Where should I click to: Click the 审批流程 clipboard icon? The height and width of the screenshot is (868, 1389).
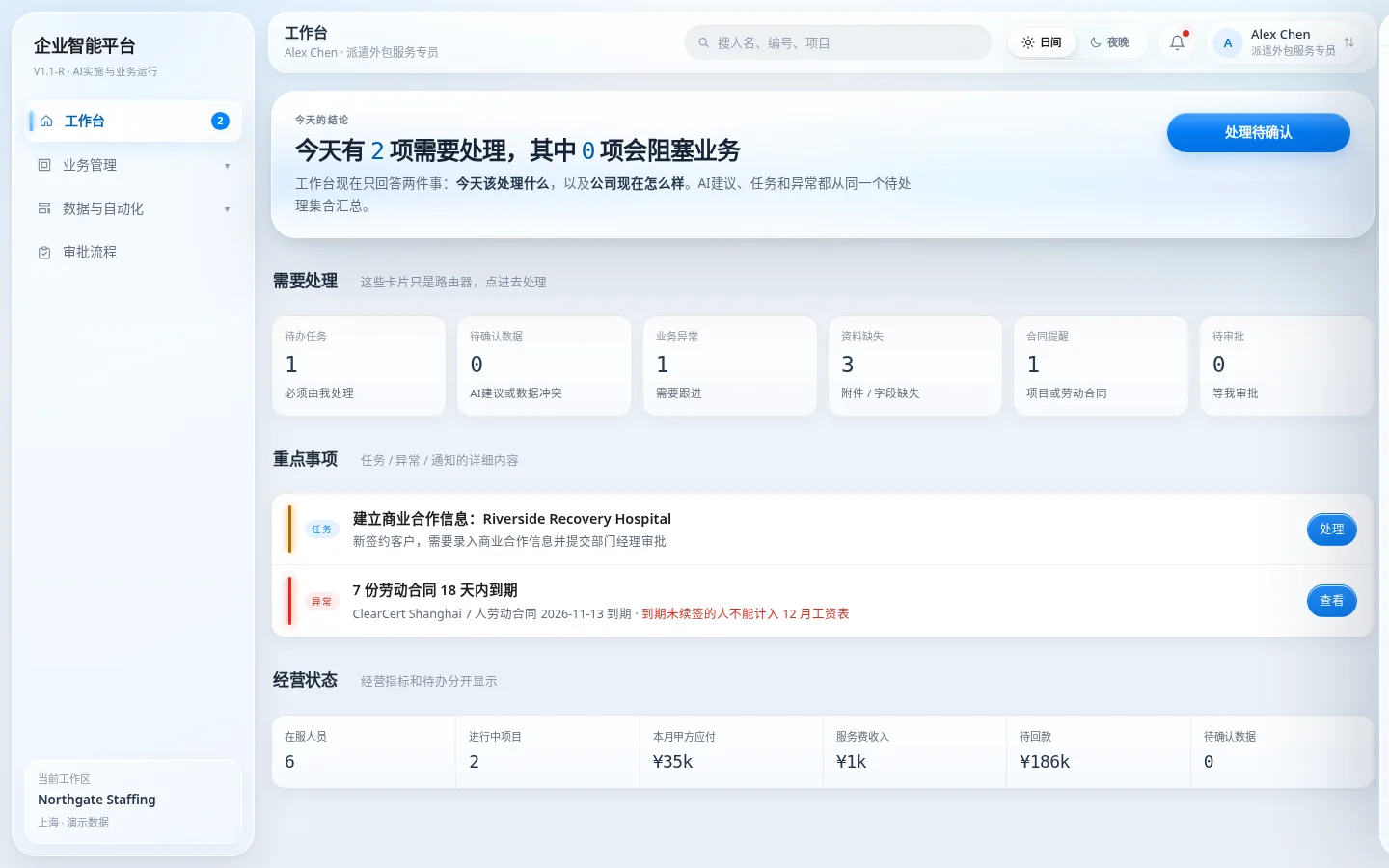[x=44, y=253]
